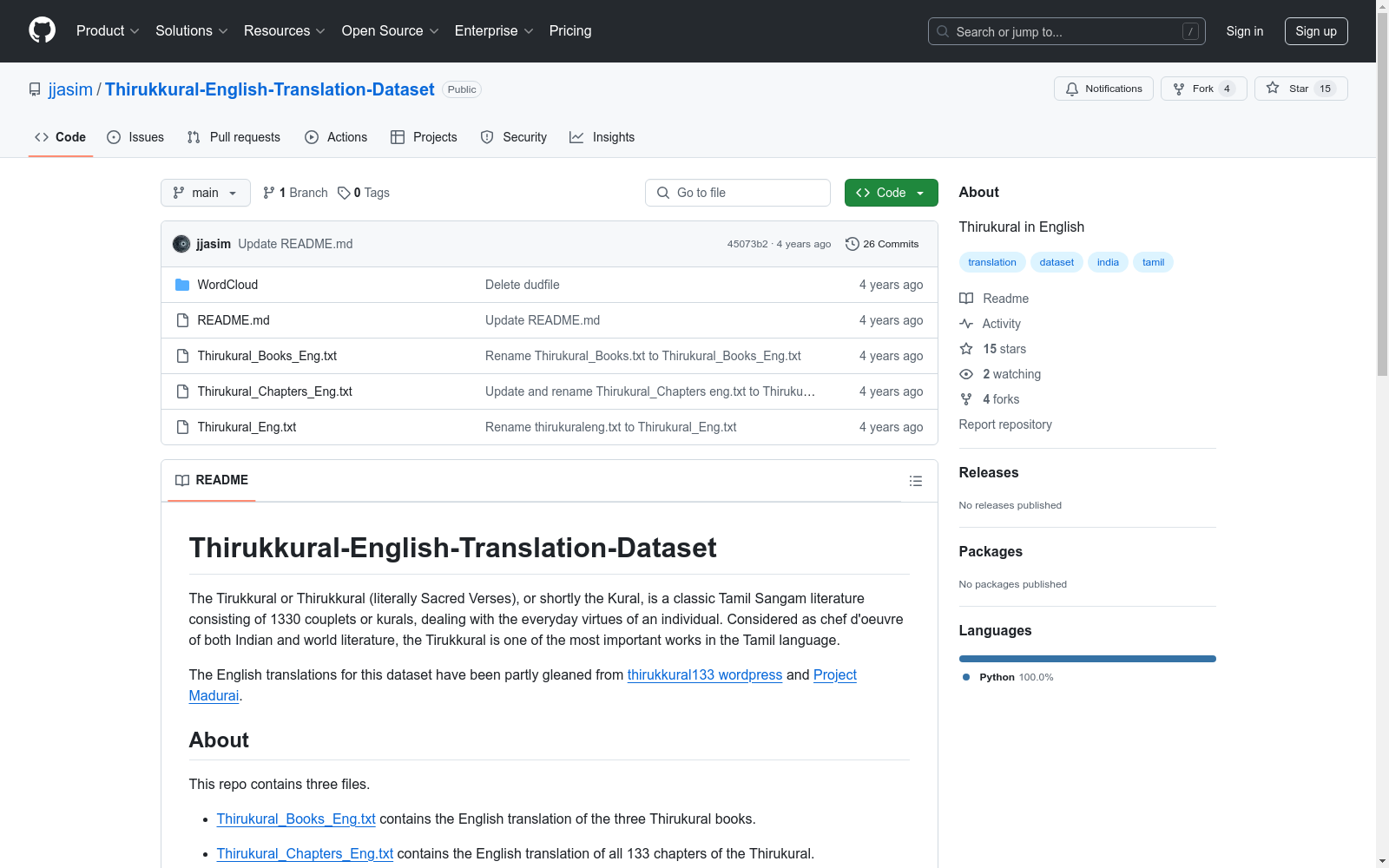Switch to the Pull requests tab
Image resolution: width=1389 pixels, height=868 pixels.
(234, 137)
